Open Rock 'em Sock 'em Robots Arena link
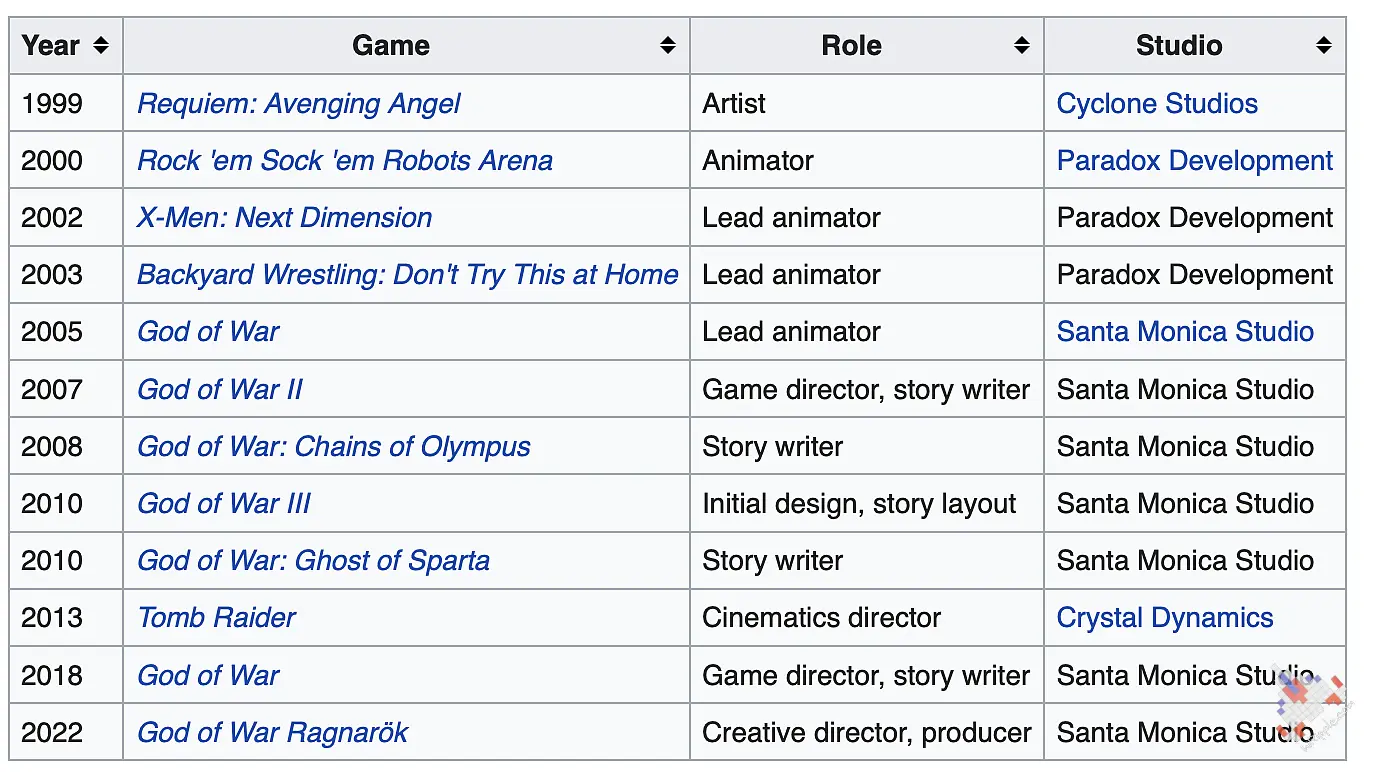Image resolution: width=1376 pixels, height=772 pixels. click(345, 161)
